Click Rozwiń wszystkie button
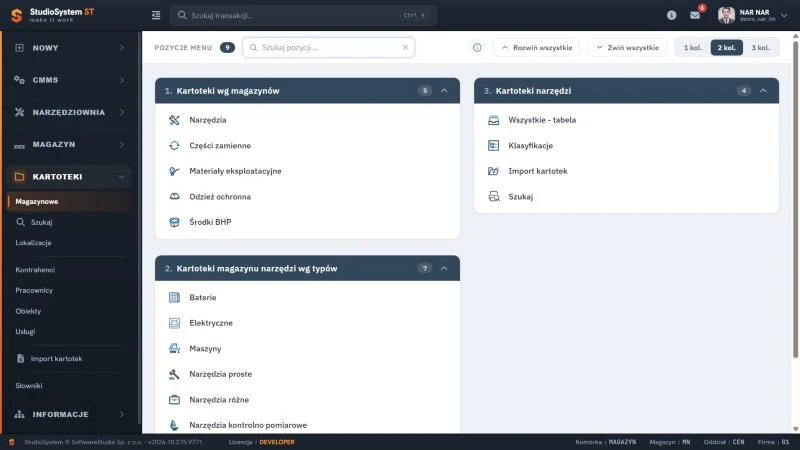Screen dimensions: 800x450 536,47
